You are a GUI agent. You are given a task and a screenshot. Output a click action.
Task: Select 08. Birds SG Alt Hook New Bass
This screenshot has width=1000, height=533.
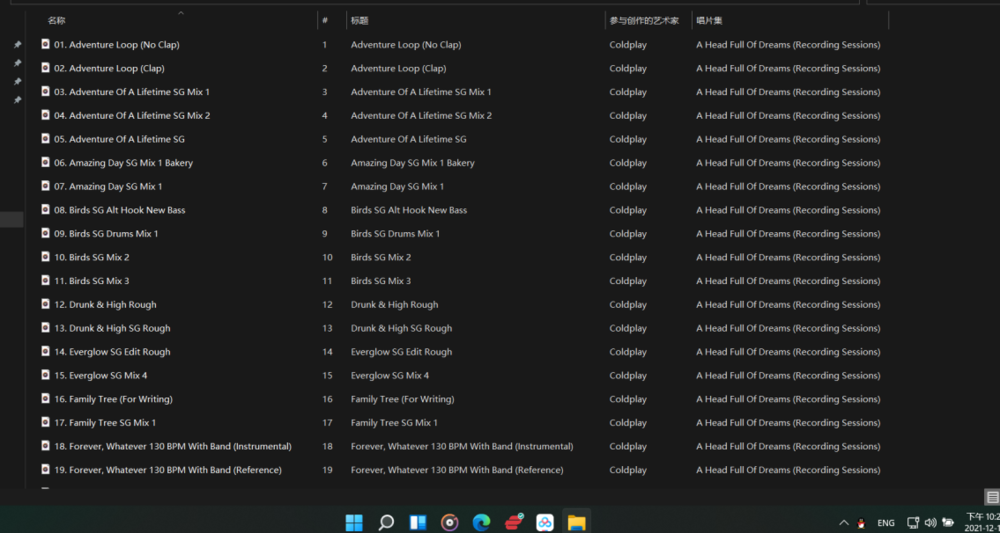tap(120, 210)
